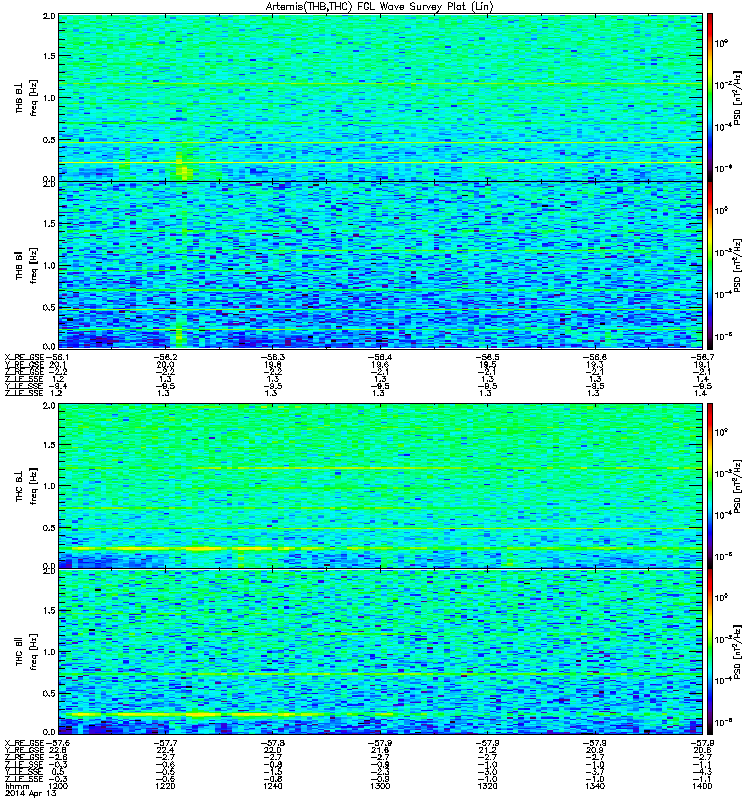The width and height of the screenshot is (750, 800).
Task: Click the '2.0' frequency tick of the THC B⊥ panel
Action: coord(49,406)
